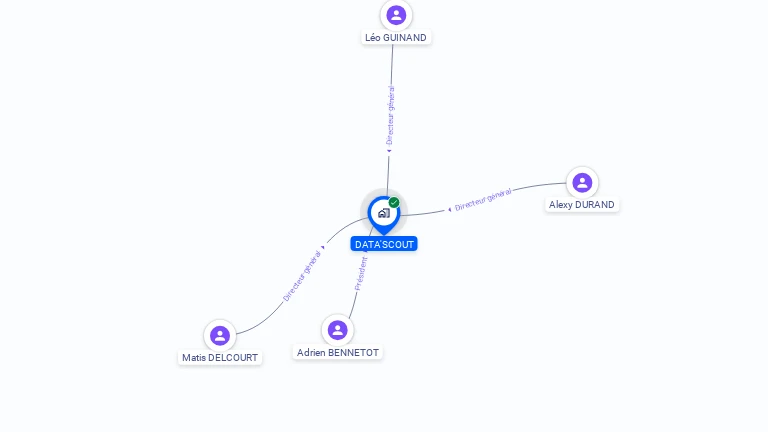The height and width of the screenshot is (432, 768).
Task: Click the DATA'SCOUT company pin icon
Action: click(x=384, y=215)
